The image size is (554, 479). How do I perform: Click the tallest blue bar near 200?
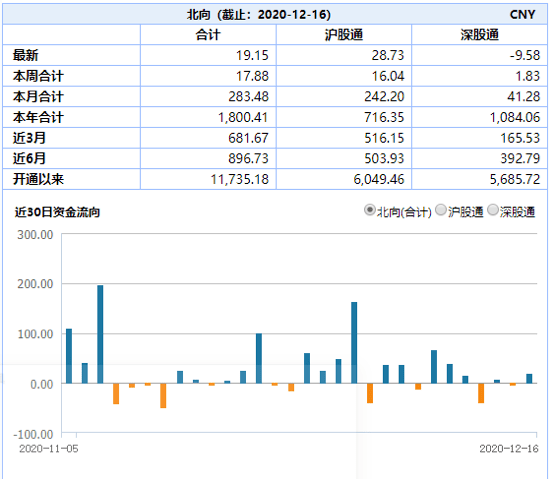click(100, 334)
